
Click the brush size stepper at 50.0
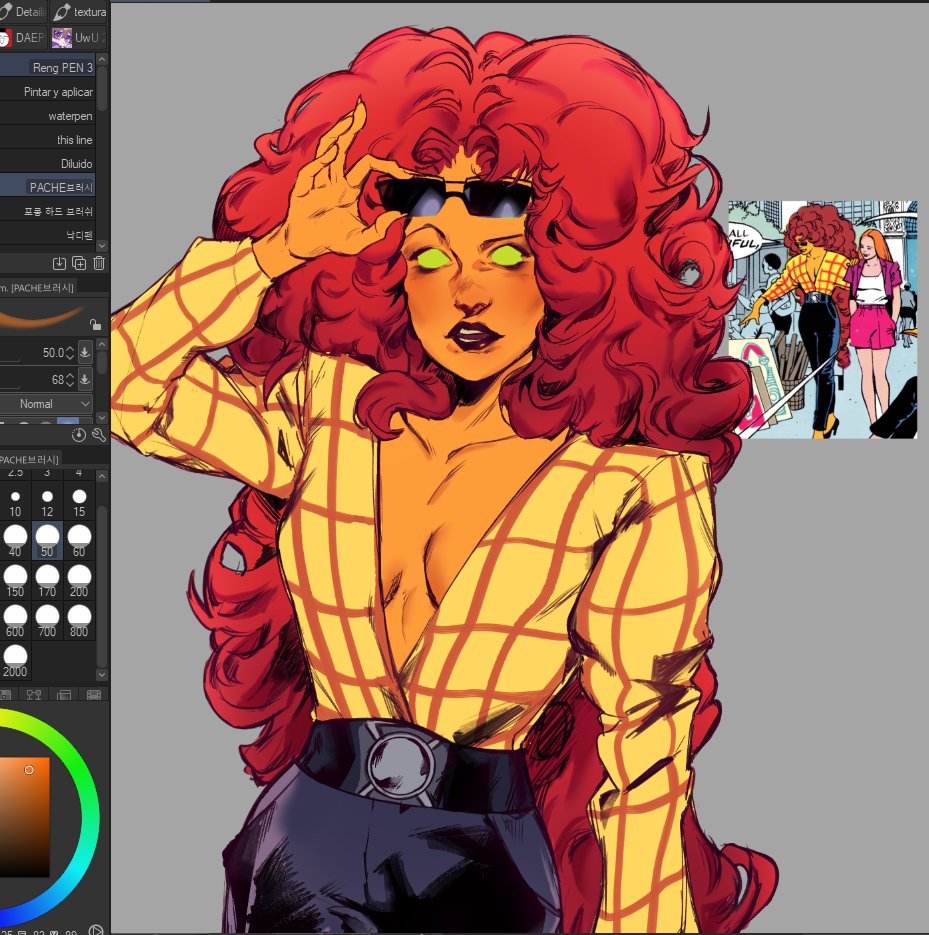(x=70, y=352)
